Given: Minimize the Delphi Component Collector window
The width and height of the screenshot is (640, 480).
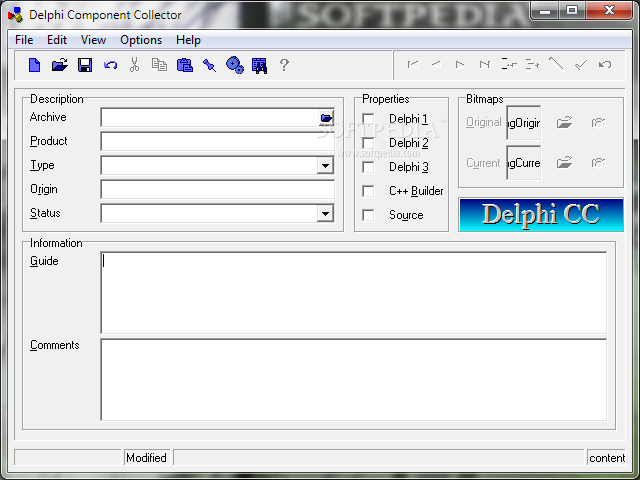Looking at the screenshot, I should (545, 11).
